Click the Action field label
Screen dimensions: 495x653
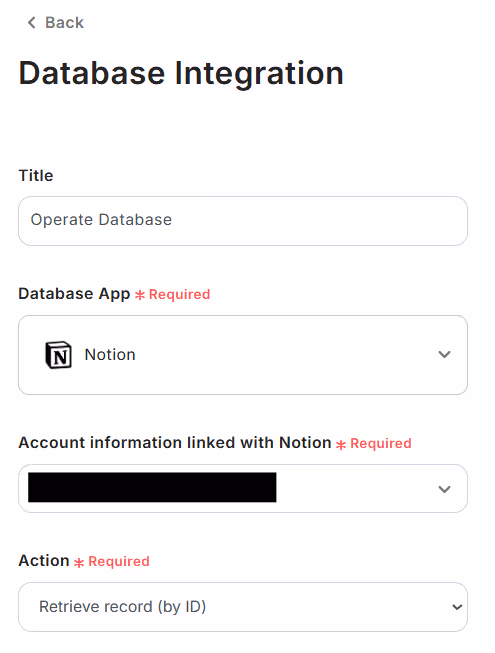(x=44, y=561)
